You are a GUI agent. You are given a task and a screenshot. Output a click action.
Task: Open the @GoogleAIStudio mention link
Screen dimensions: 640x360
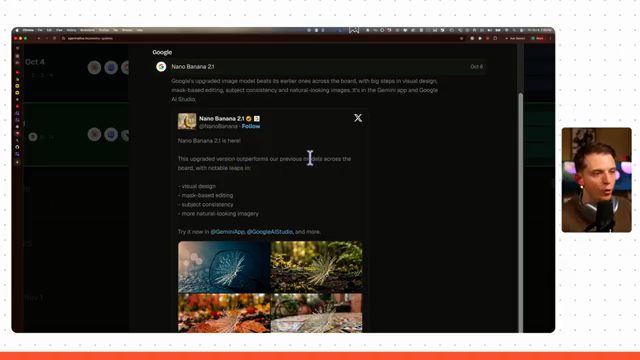click(270, 232)
